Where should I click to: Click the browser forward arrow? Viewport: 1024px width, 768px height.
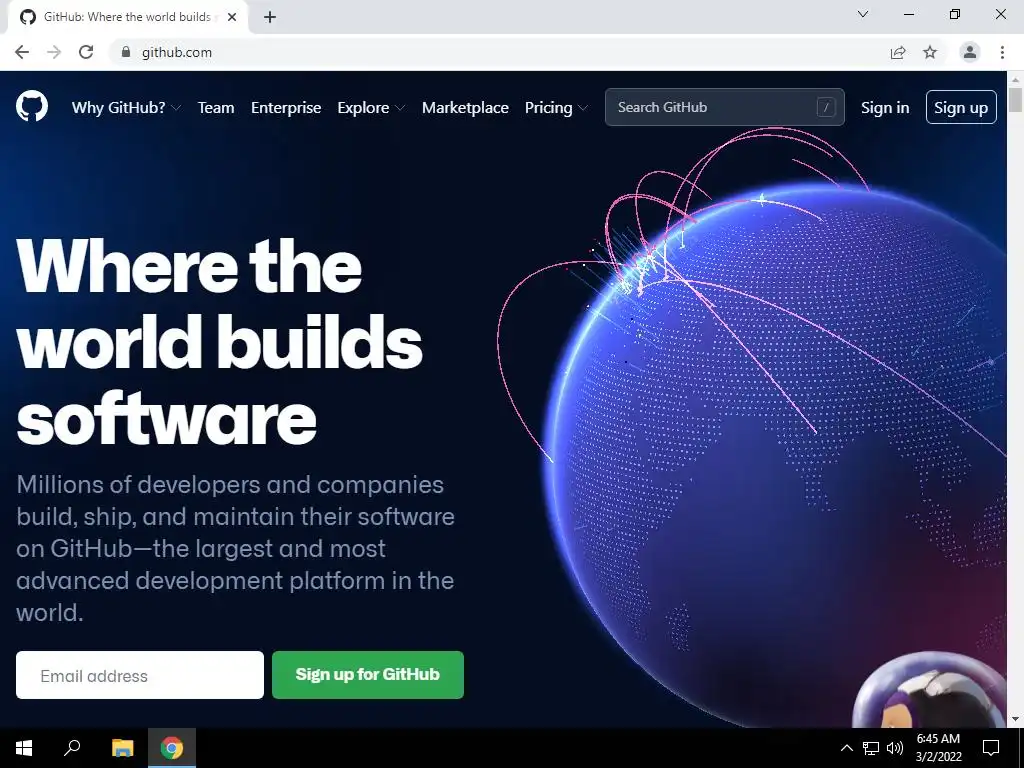54,52
